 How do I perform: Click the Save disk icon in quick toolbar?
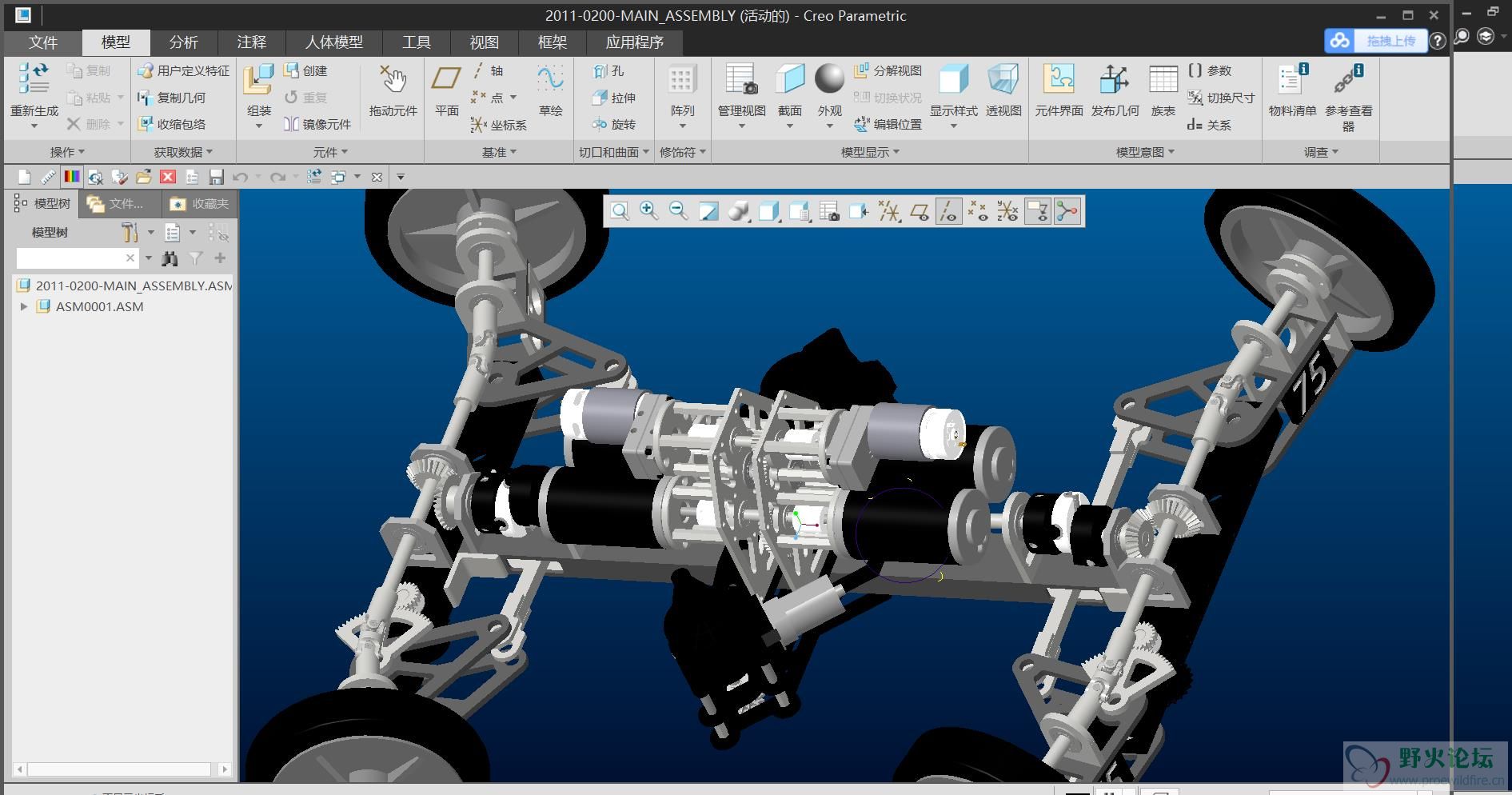tap(216, 177)
